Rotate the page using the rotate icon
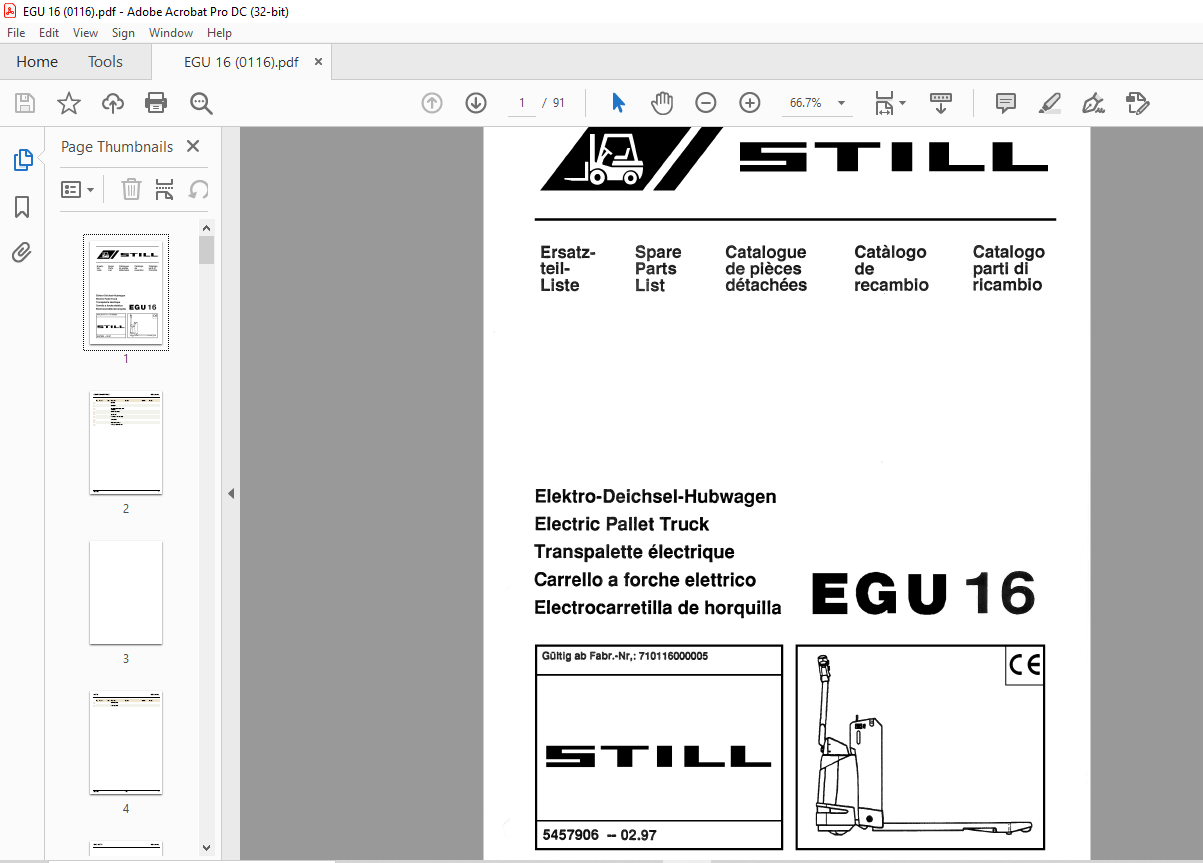This screenshot has height=863, width=1203. [x=199, y=189]
